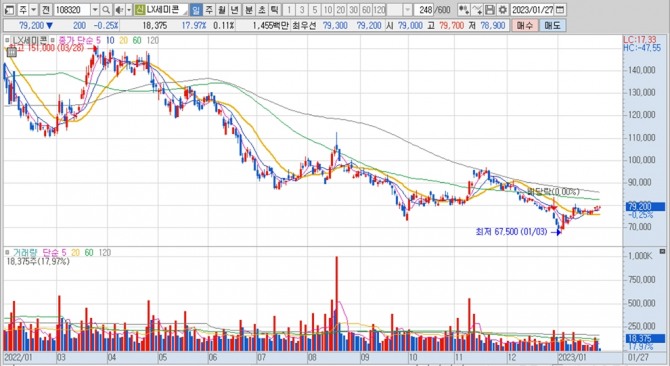The image size is (670, 366).
Task: Open the dropdown next to the 주 button
Action: 33,10
